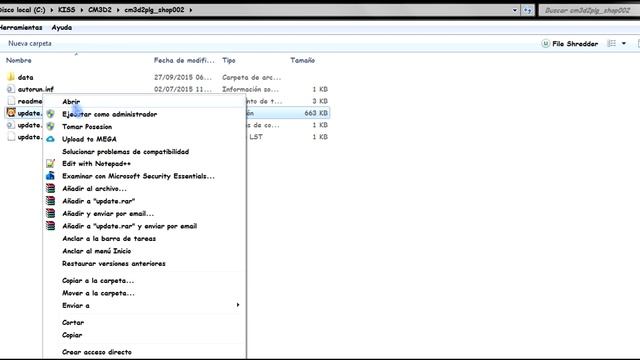Image resolution: width=640 pixels, height=360 pixels.
Task: Click the shield icon beside Ejecutar como administrador
Action: click(50, 114)
